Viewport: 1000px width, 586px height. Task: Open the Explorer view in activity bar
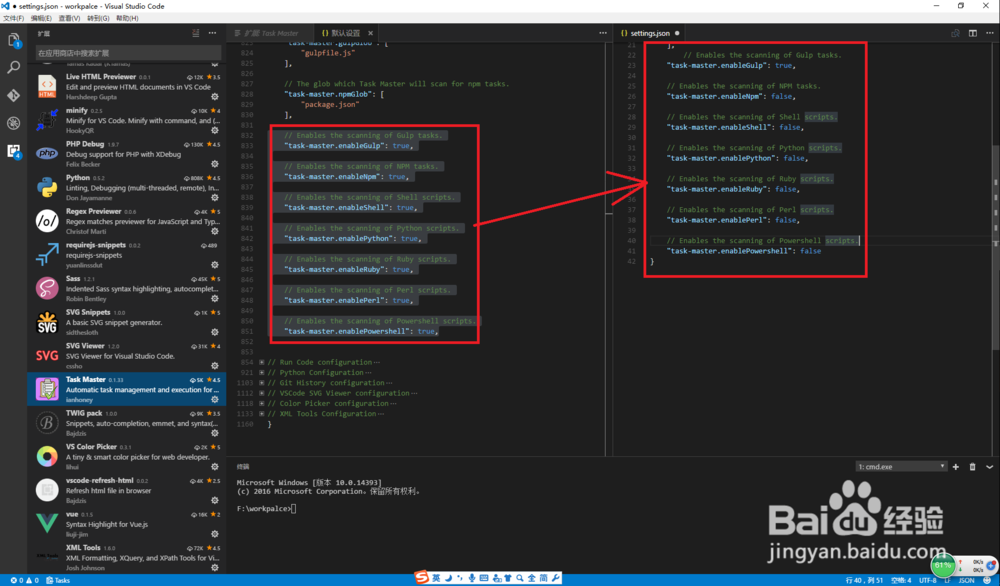tap(13, 40)
